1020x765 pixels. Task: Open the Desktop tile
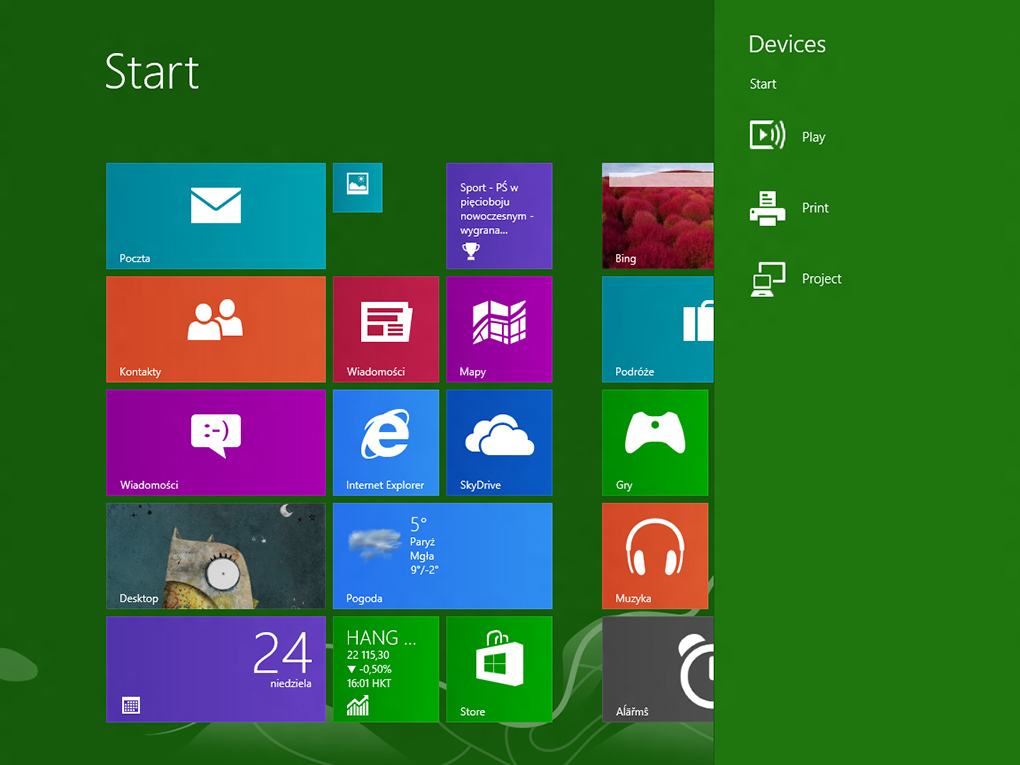click(215, 555)
